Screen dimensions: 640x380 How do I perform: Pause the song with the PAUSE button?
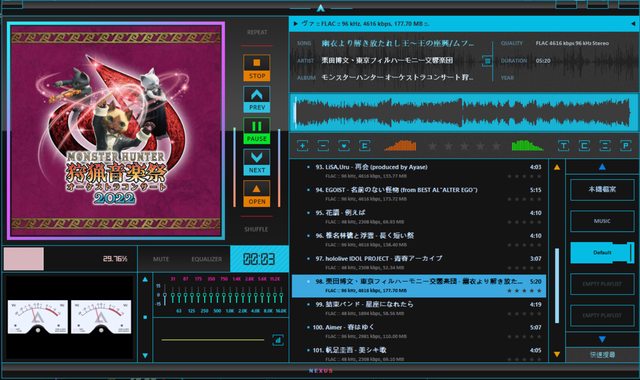point(257,131)
